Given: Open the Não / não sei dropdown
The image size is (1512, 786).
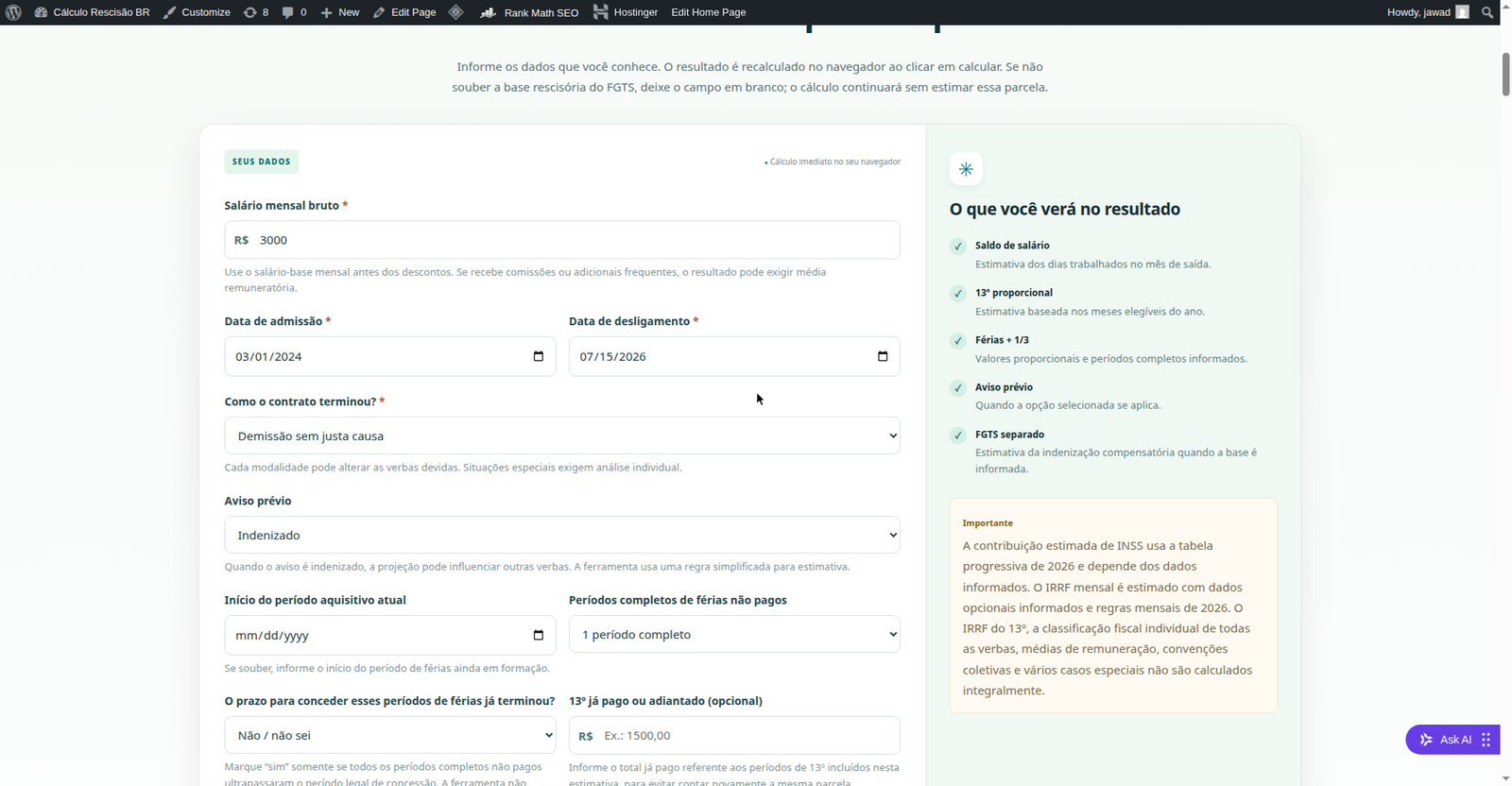Looking at the screenshot, I should coord(390,735).
